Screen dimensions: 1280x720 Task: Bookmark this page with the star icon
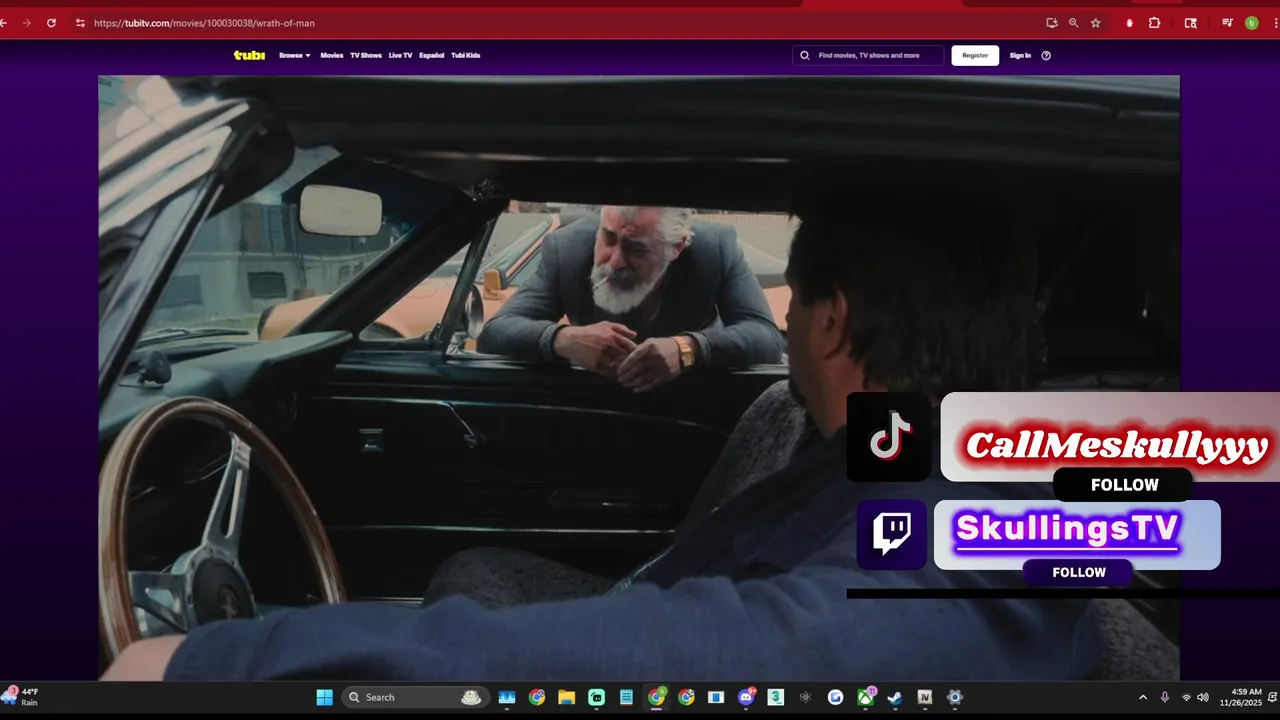tap(1096, 23)
